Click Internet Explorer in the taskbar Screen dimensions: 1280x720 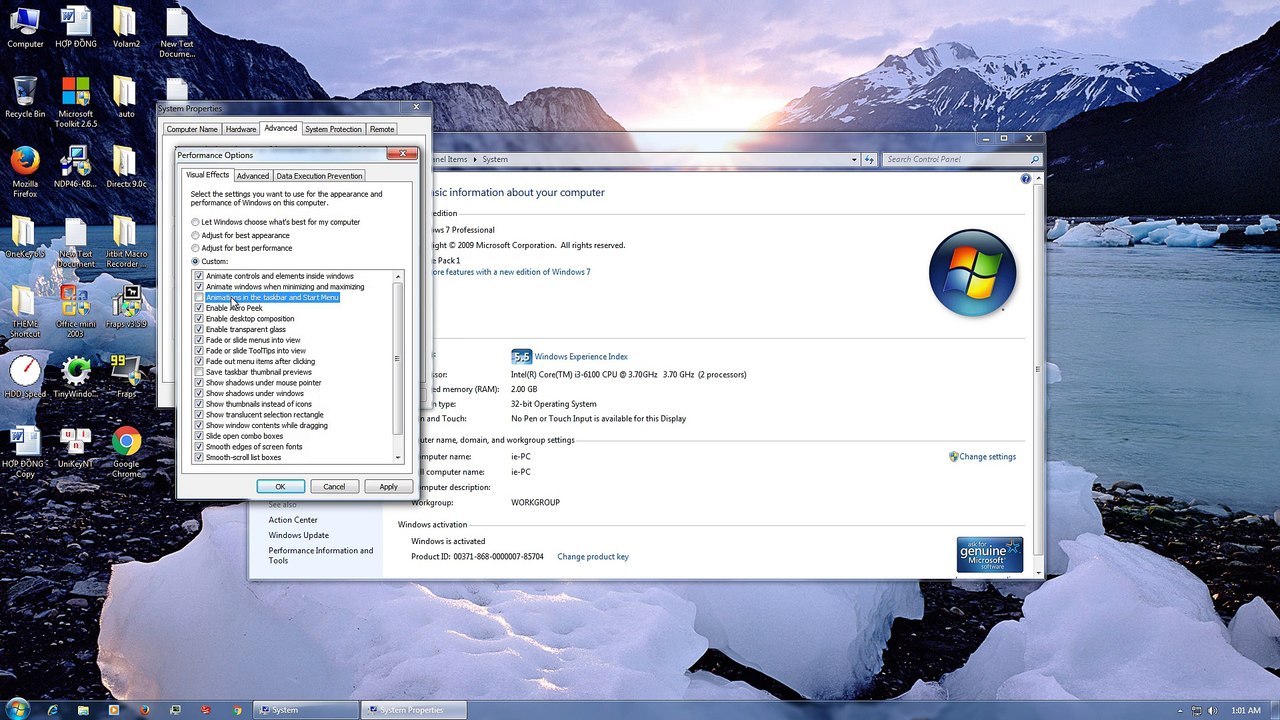tap(52, 710)
